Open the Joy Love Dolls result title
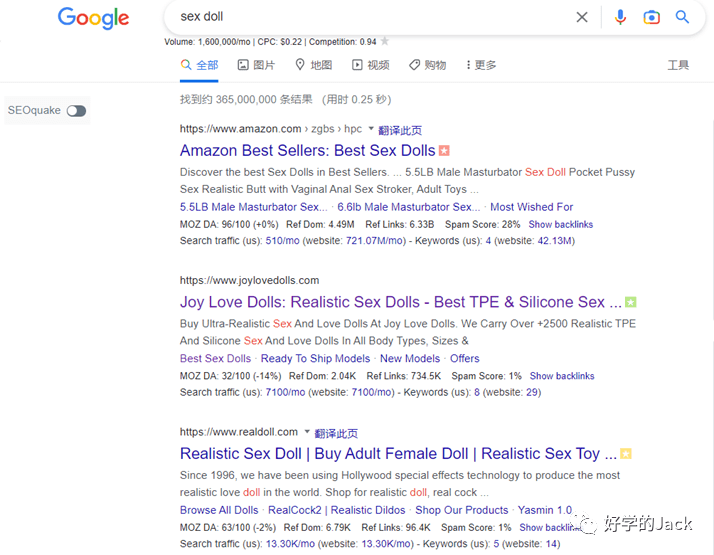This screenshot has width=714, height=555. [x=401, y=302]
